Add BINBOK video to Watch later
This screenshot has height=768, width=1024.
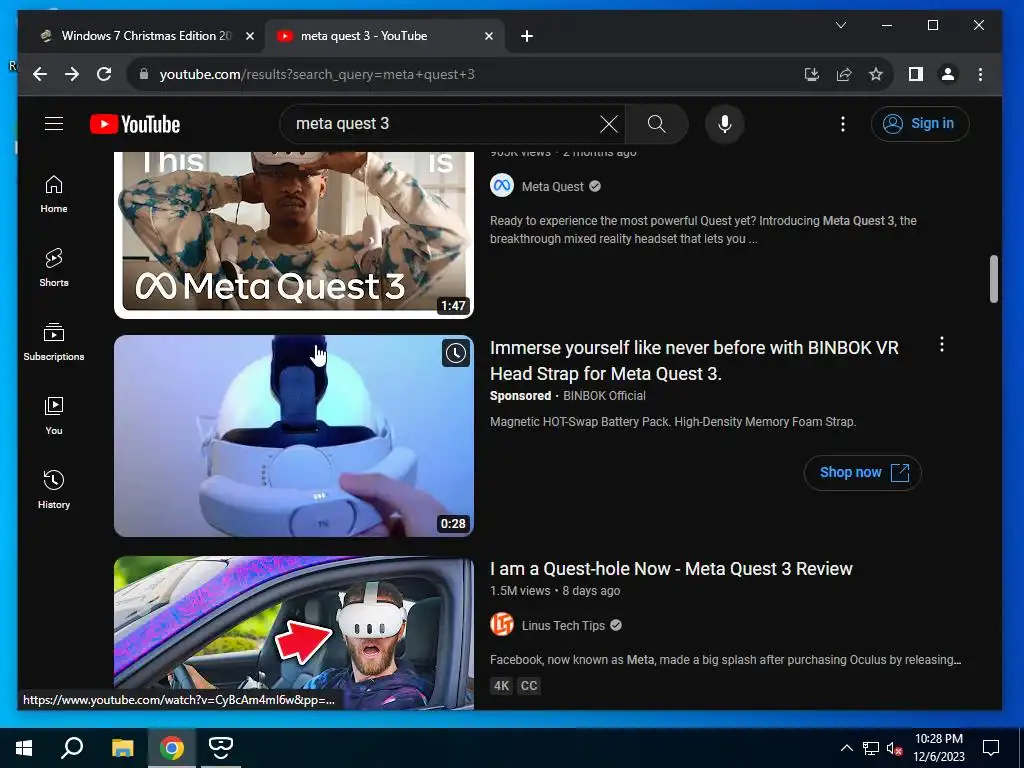[456, 353]
